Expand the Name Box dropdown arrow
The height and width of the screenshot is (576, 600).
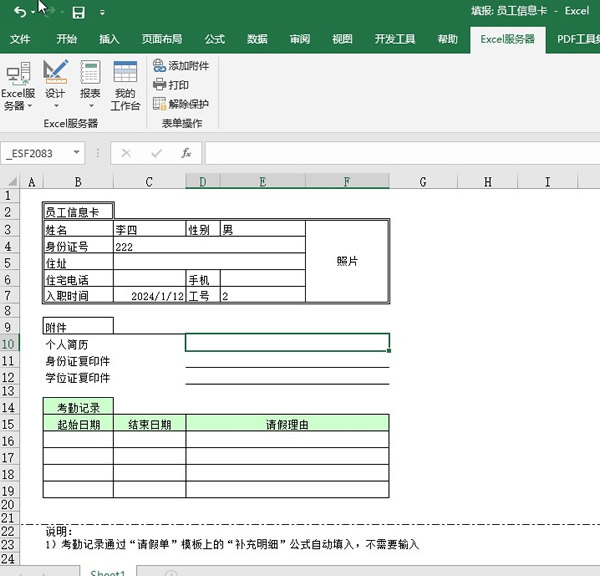click(77, 153)
